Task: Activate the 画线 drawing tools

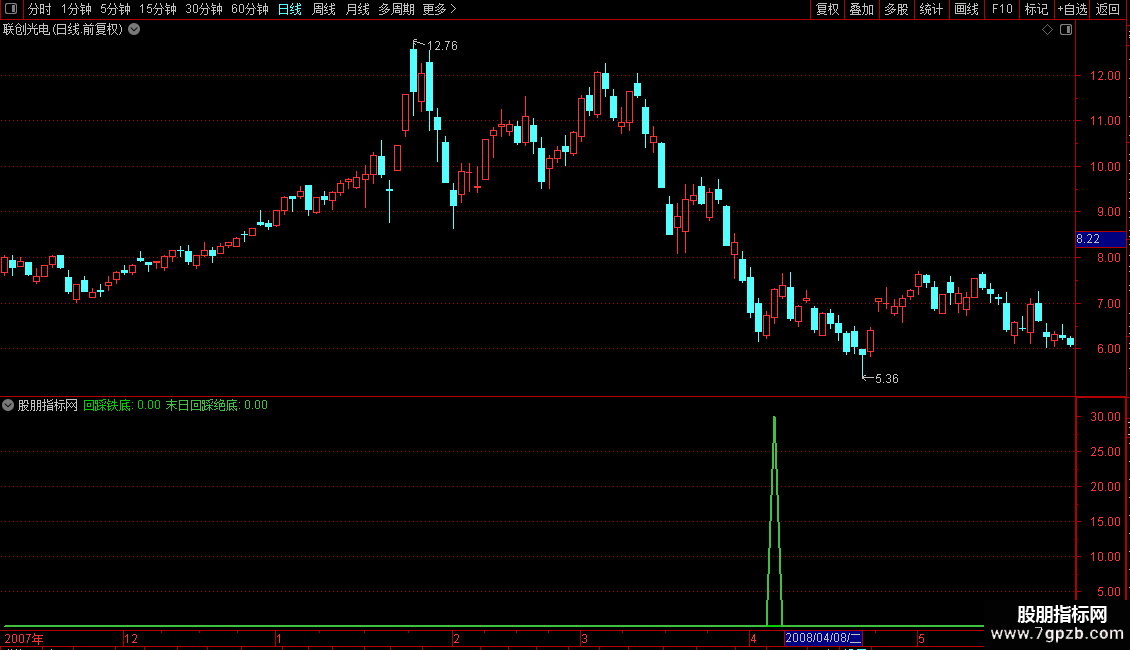Action: 966,9
